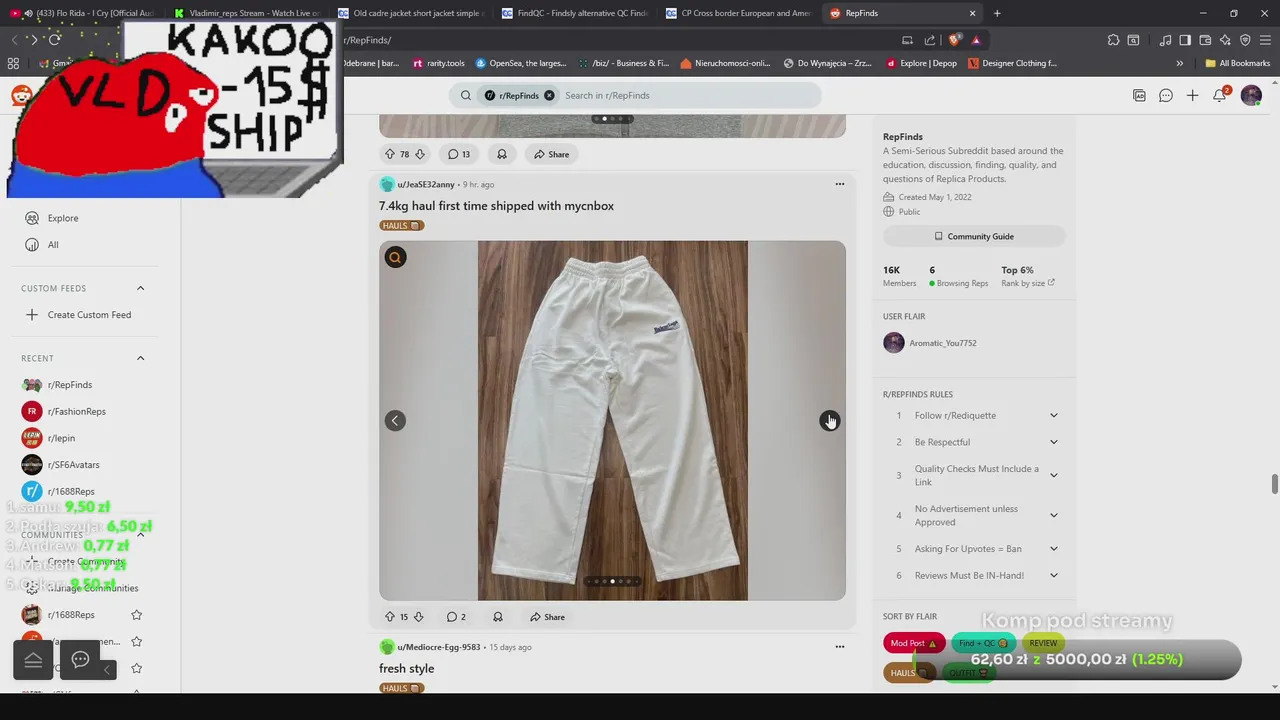Open r/SF6Avatars from Recent
The width and height of the screenshot is (1280, 720).
[61, 465]
